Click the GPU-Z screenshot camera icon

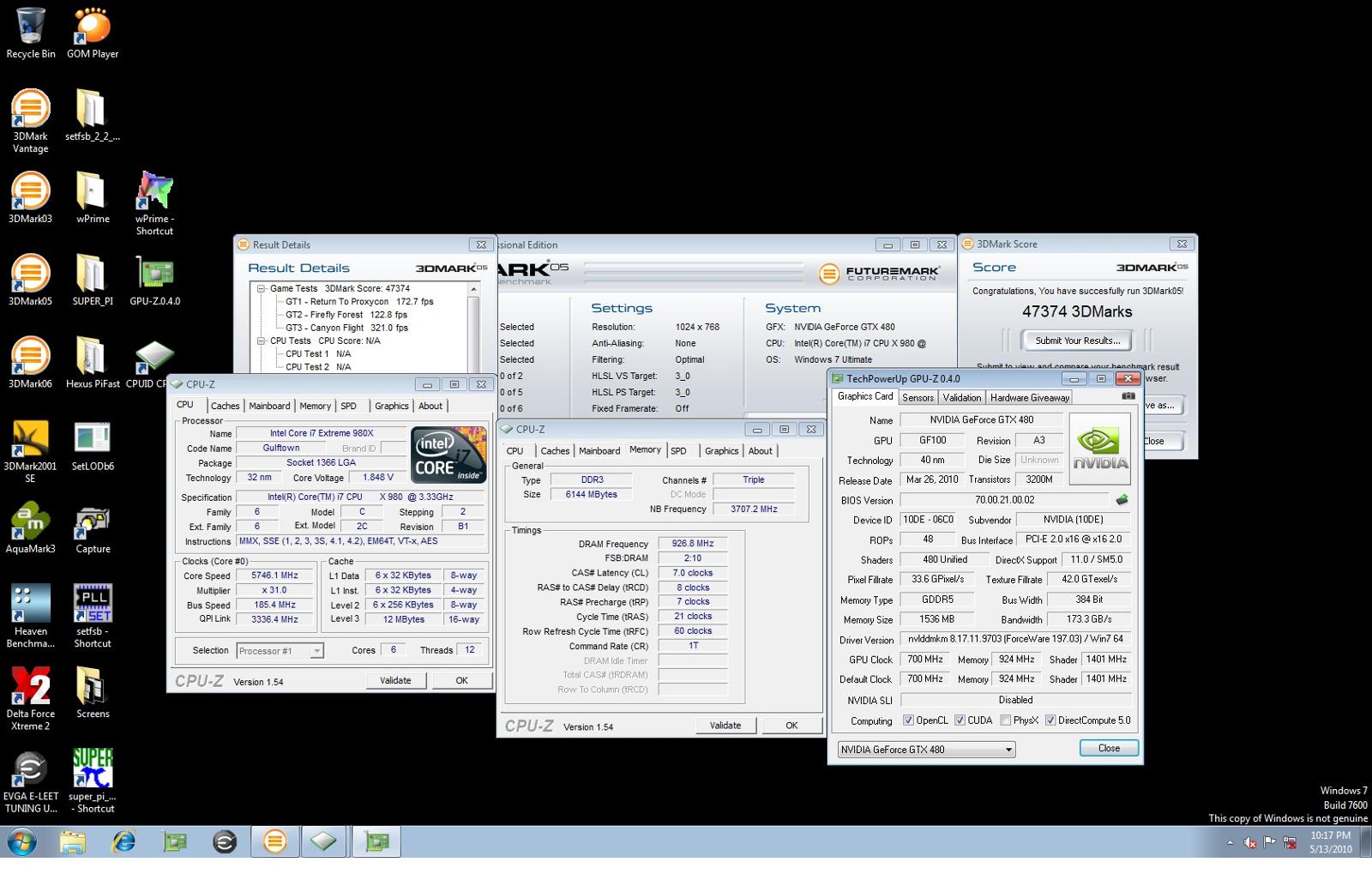[1128, 396]
